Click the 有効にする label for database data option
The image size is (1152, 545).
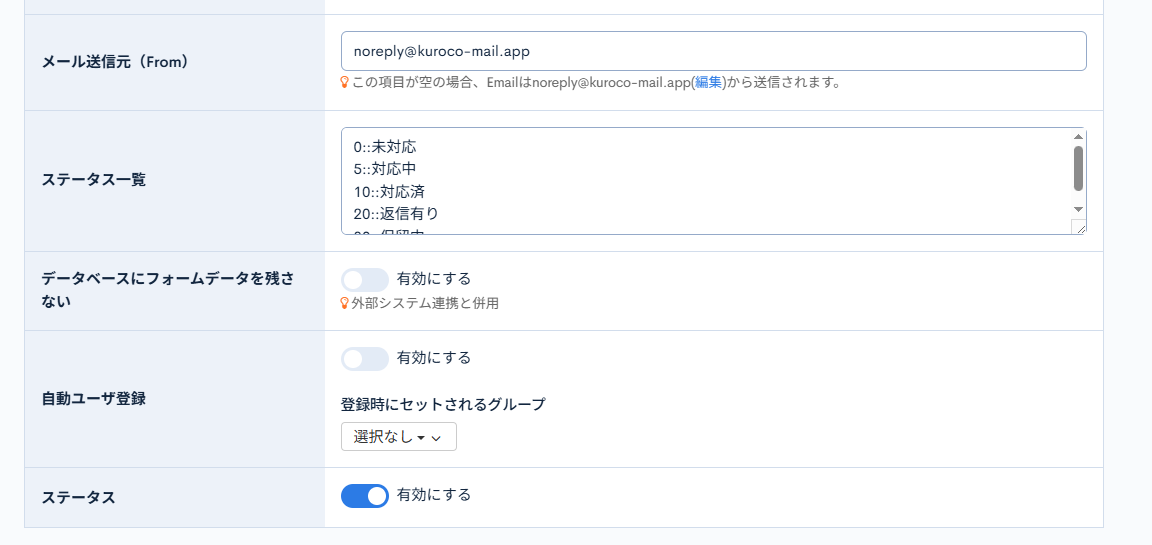433,279
